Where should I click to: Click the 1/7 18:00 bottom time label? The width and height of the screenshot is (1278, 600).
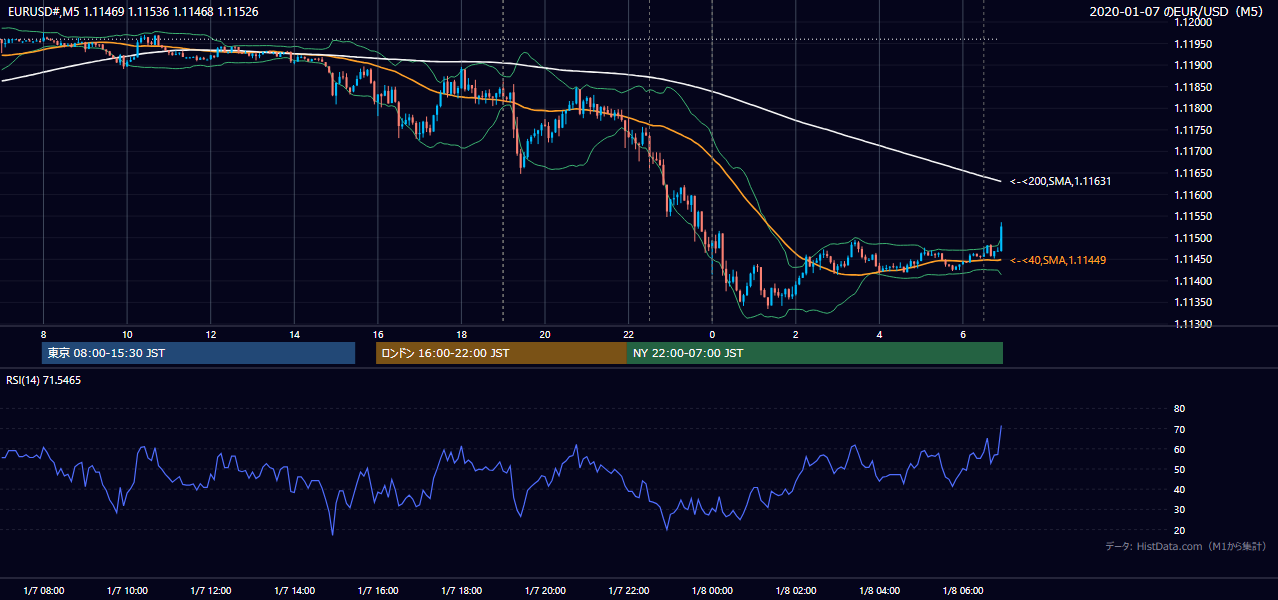461,590
